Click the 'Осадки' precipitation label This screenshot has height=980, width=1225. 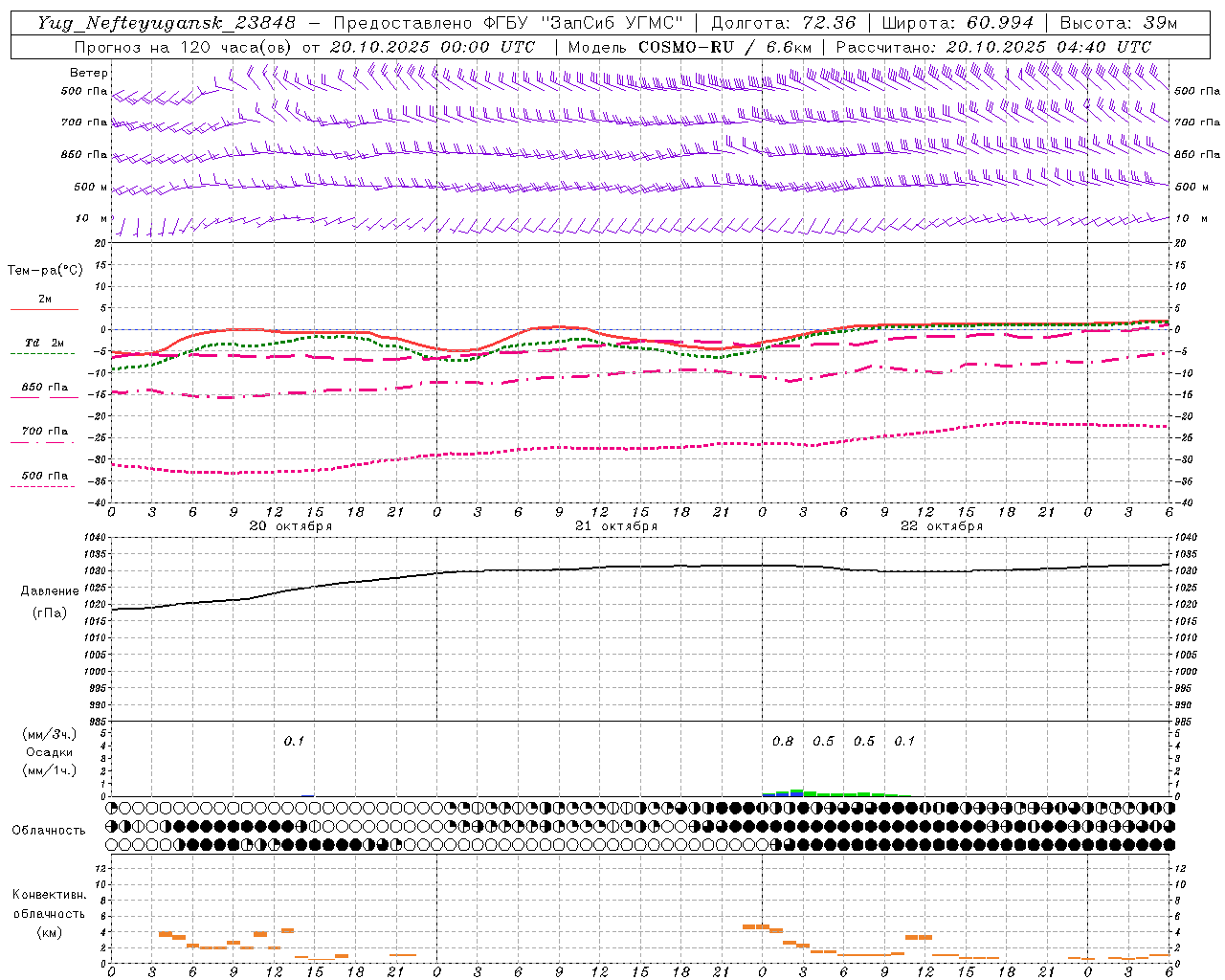click(50, 752)
